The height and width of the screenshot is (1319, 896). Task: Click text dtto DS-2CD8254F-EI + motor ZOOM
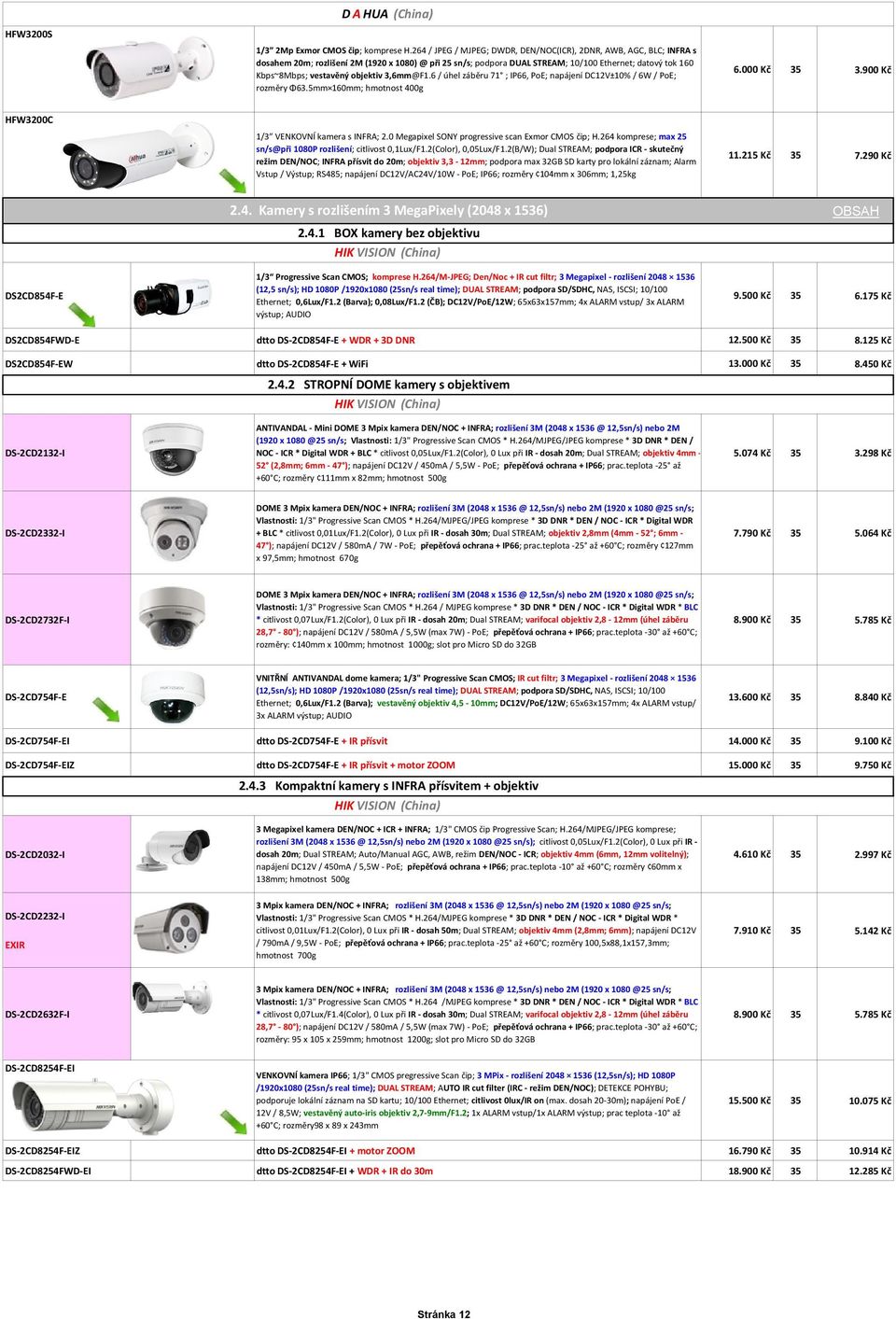(x=336, y=1152)
